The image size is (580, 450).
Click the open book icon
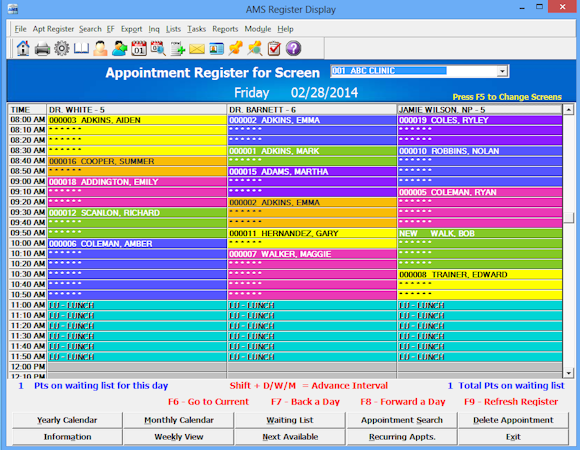coord(81,48)
